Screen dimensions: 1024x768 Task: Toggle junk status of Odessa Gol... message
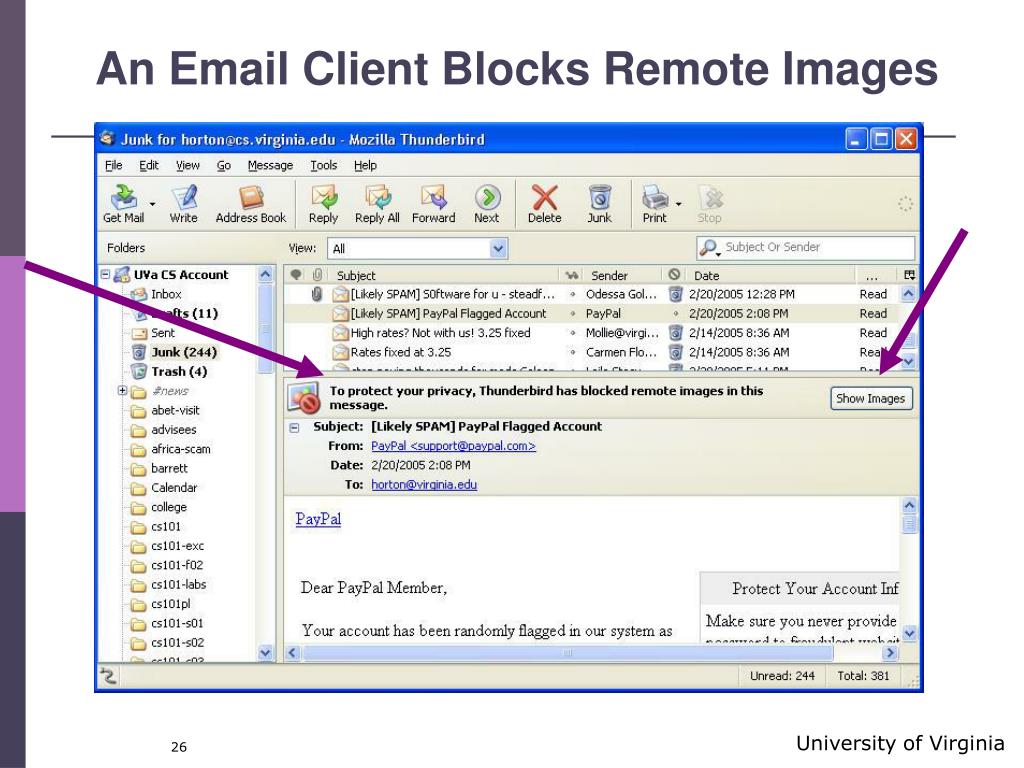pyautogui.click(x=675, y=294)
